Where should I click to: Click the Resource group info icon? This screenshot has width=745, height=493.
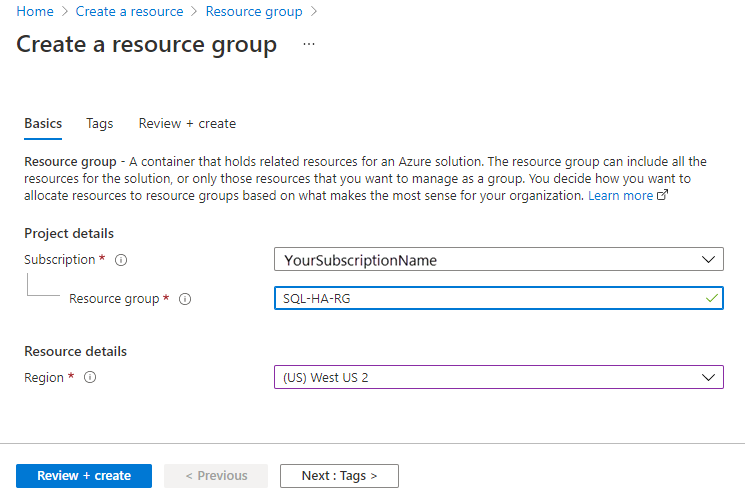(185, 299)
